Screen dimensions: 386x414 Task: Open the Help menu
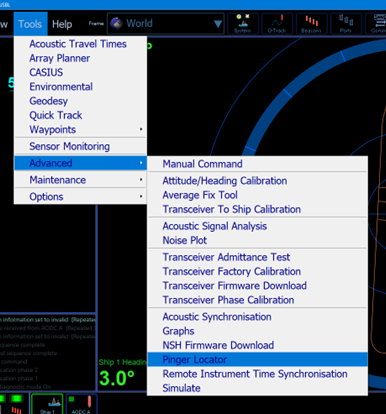click(x=62, y=24)
